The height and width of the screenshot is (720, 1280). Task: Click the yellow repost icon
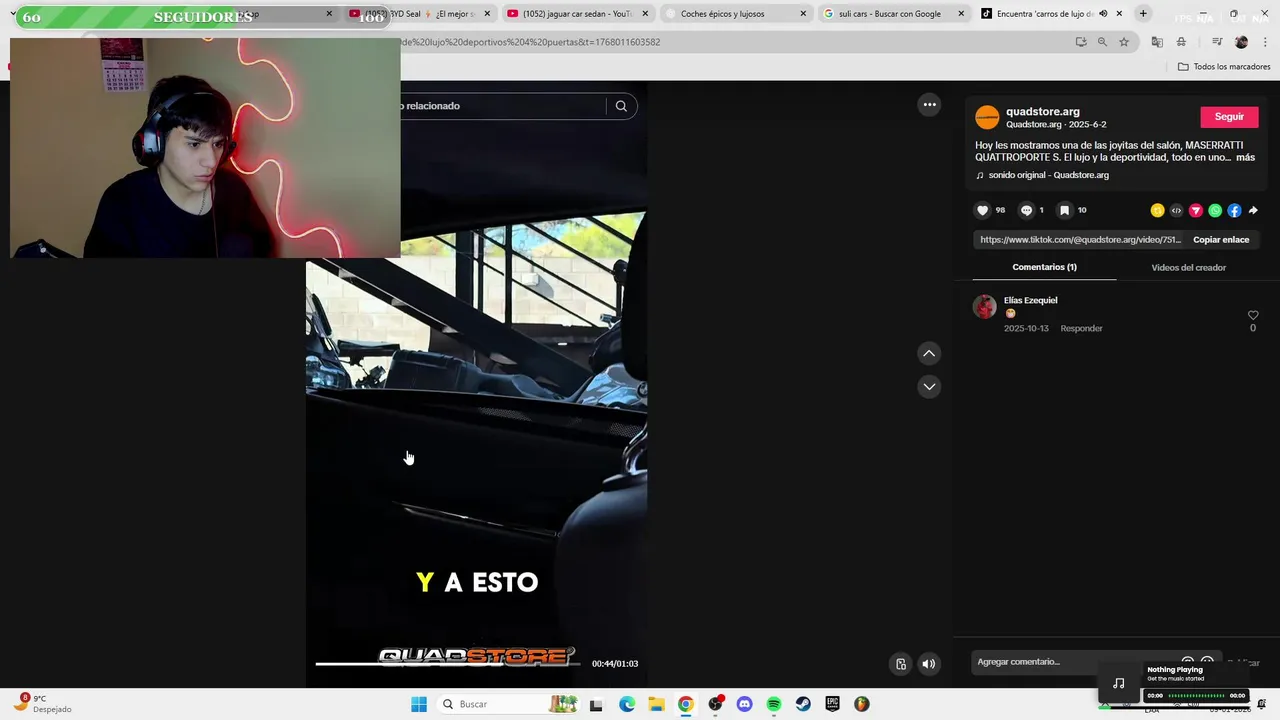click(x=1157, y=210)
